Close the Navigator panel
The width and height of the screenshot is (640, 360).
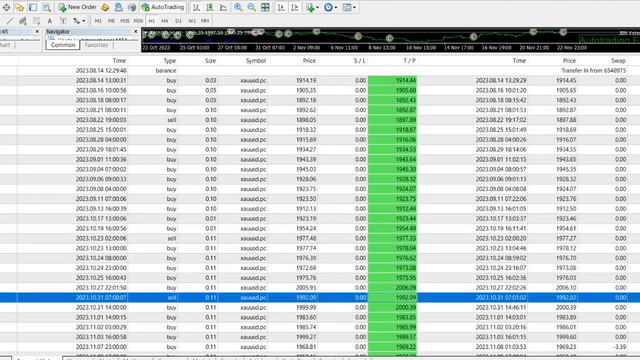136,31
